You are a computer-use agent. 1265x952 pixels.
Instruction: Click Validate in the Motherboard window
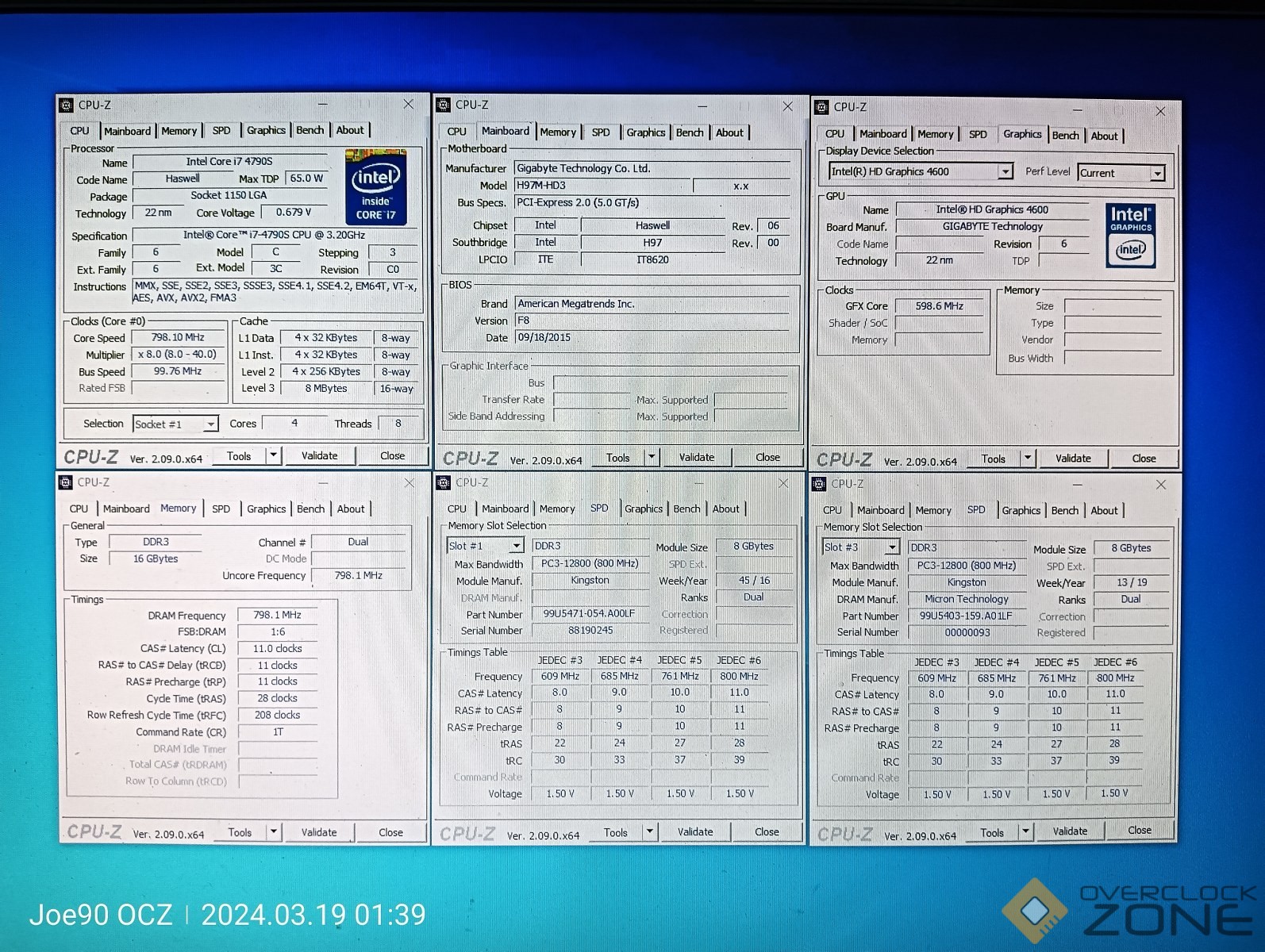point(697,457)
